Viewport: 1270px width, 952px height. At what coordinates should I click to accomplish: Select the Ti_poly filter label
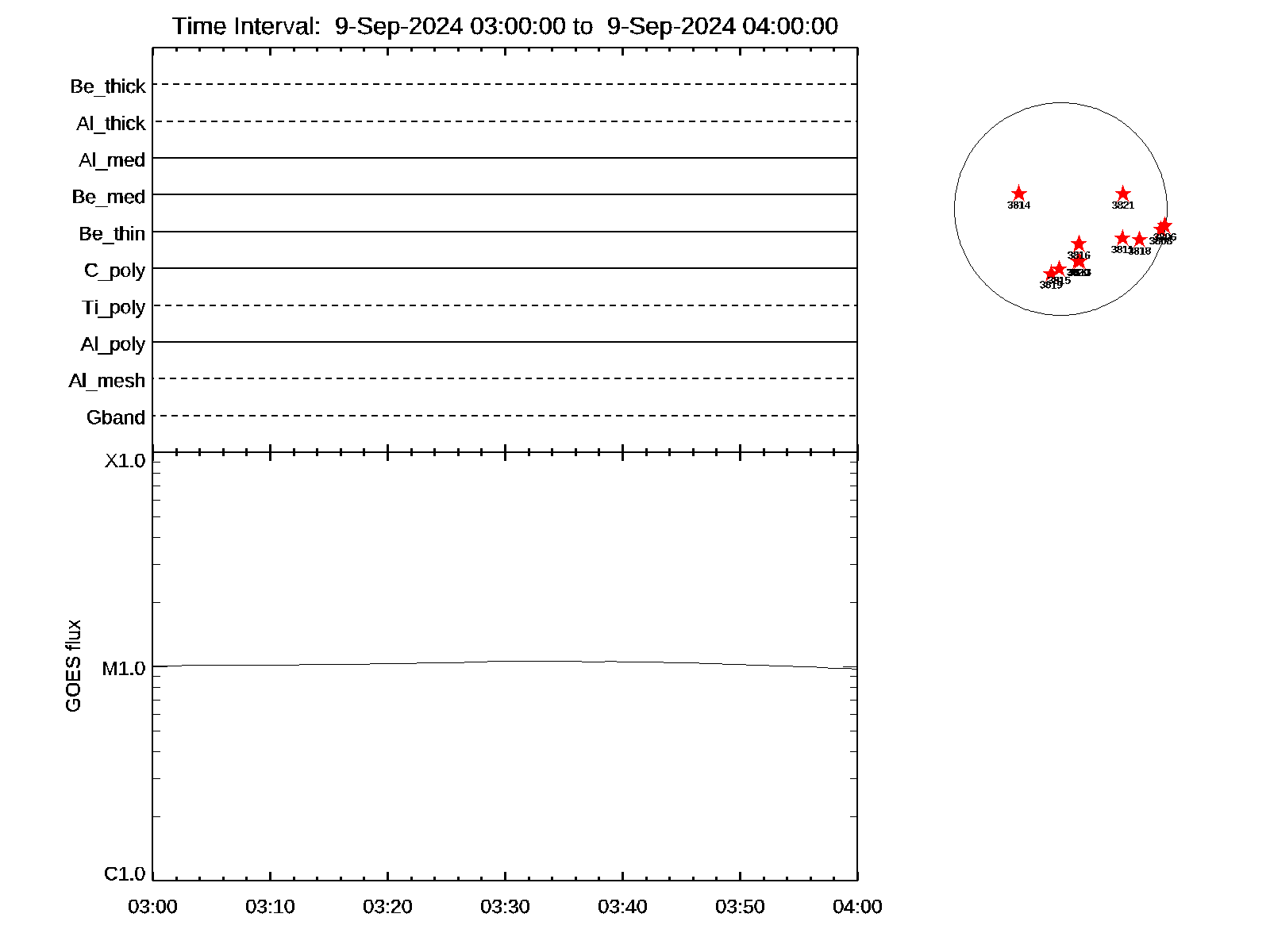(114, 307)
